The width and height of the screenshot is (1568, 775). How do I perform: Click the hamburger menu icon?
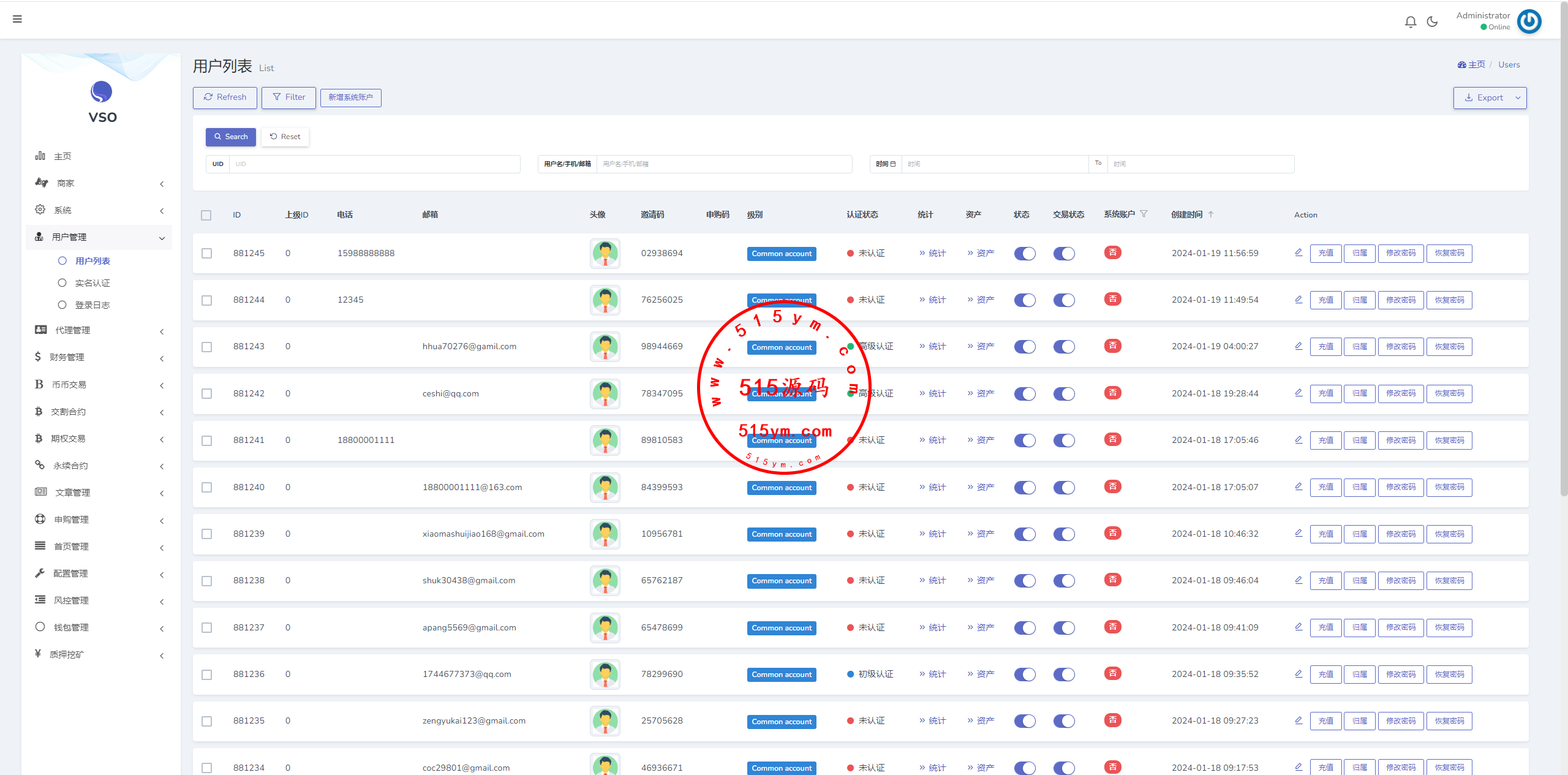click(x=17, y=19)
